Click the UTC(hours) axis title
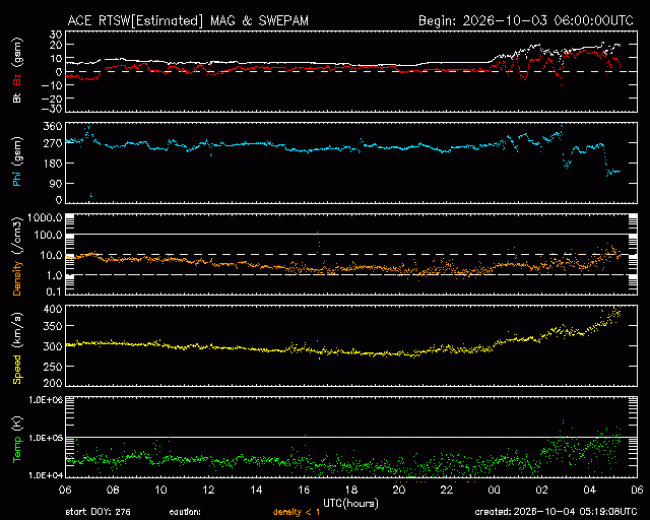650x520 pixels. pos(351,503)
